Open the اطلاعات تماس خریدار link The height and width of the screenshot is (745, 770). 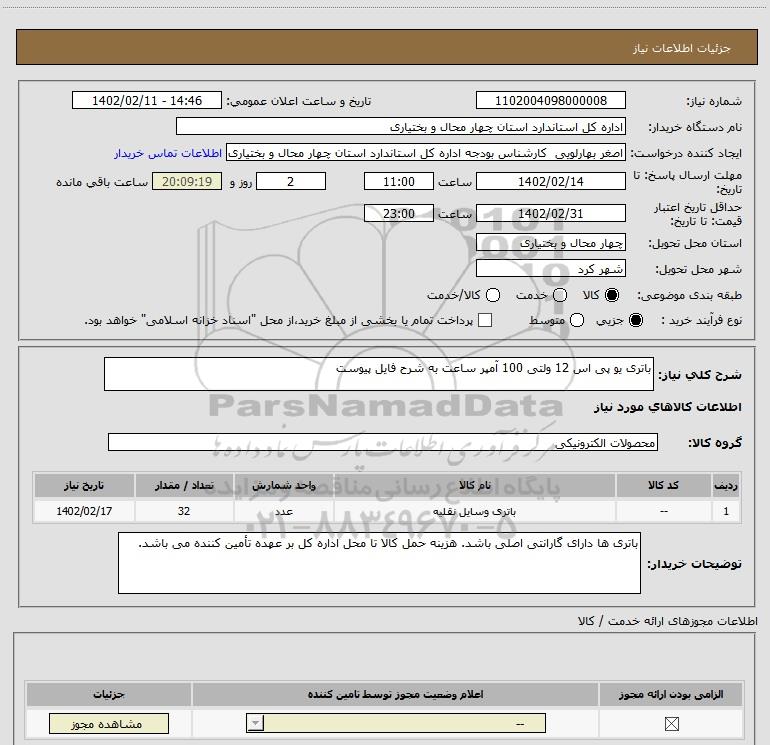168,153
